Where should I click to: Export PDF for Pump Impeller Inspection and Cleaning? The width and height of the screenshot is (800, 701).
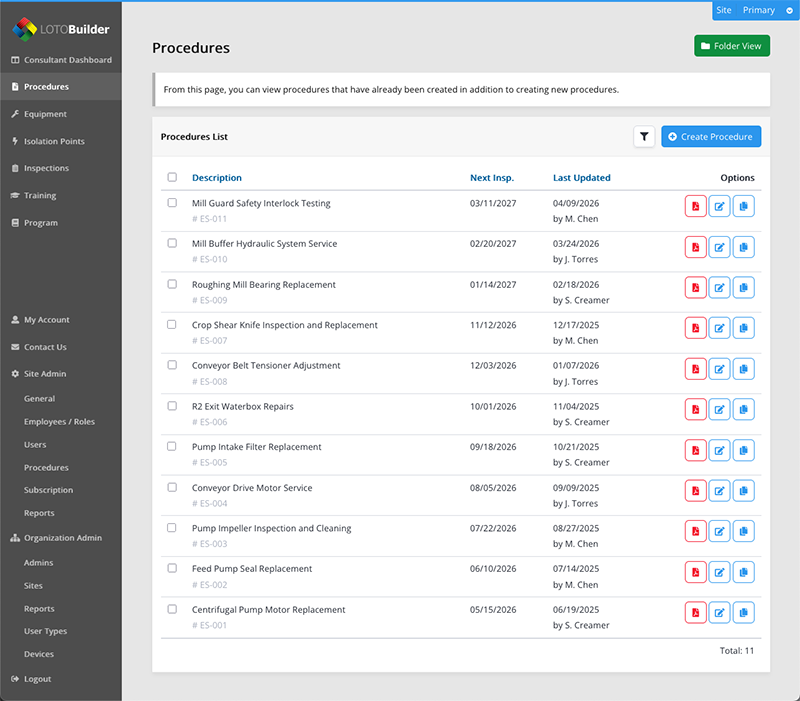pyautogui.click(x=695, y=531)
